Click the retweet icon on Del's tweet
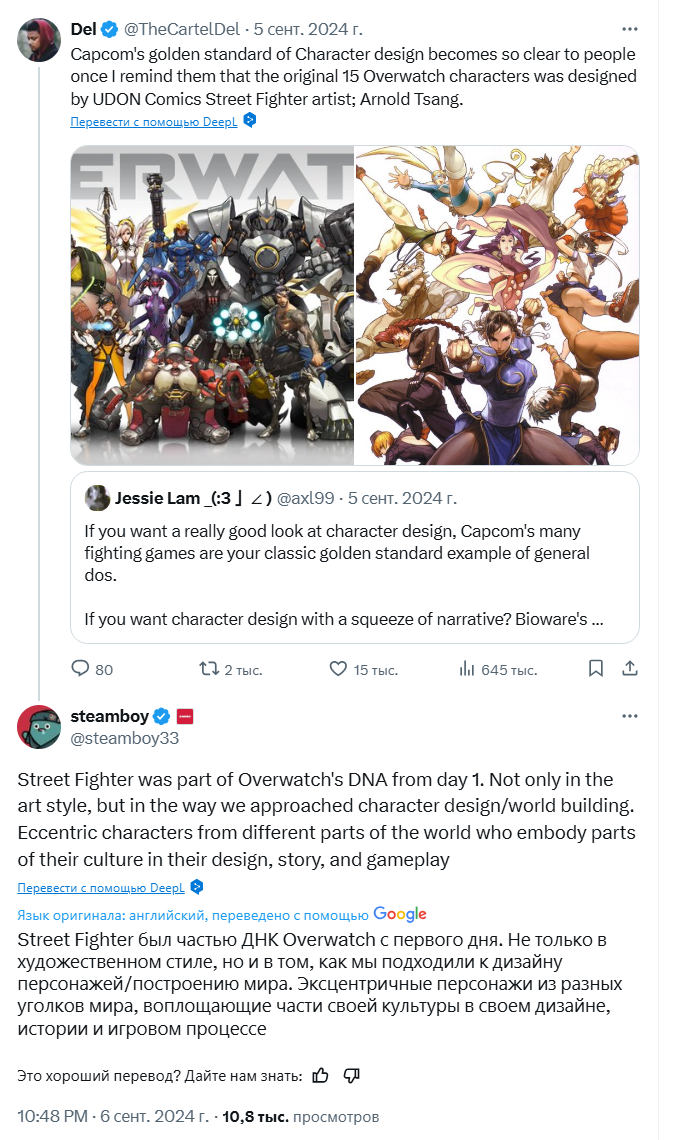 coord(209,668)
